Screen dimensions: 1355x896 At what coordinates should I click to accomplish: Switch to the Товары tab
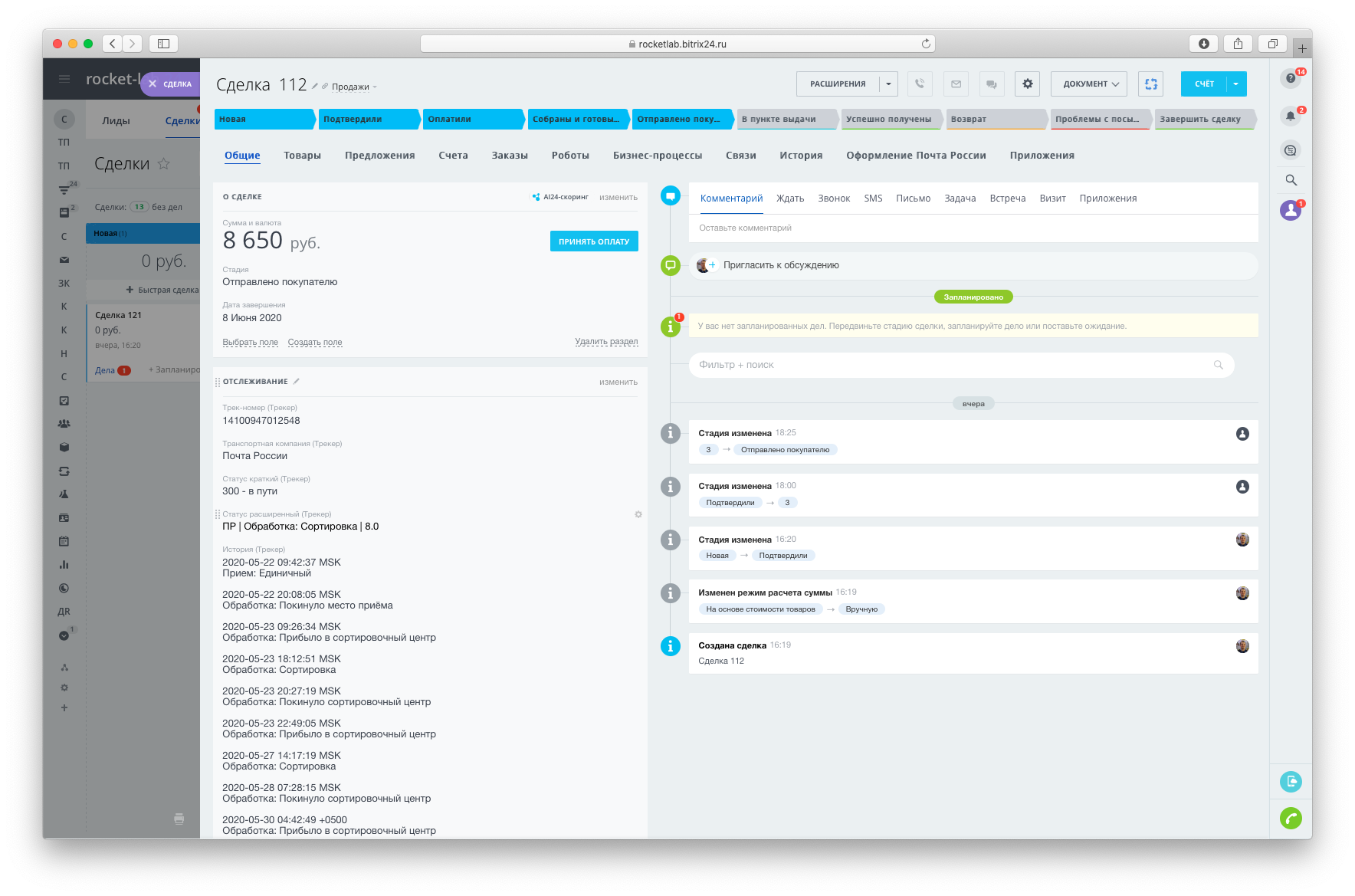coord(302,156)
